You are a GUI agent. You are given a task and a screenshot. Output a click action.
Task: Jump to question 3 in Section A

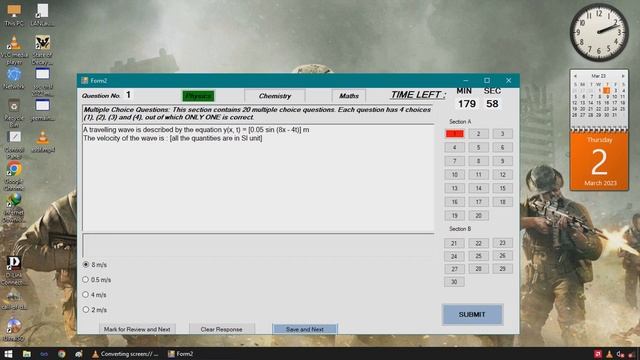502,134
